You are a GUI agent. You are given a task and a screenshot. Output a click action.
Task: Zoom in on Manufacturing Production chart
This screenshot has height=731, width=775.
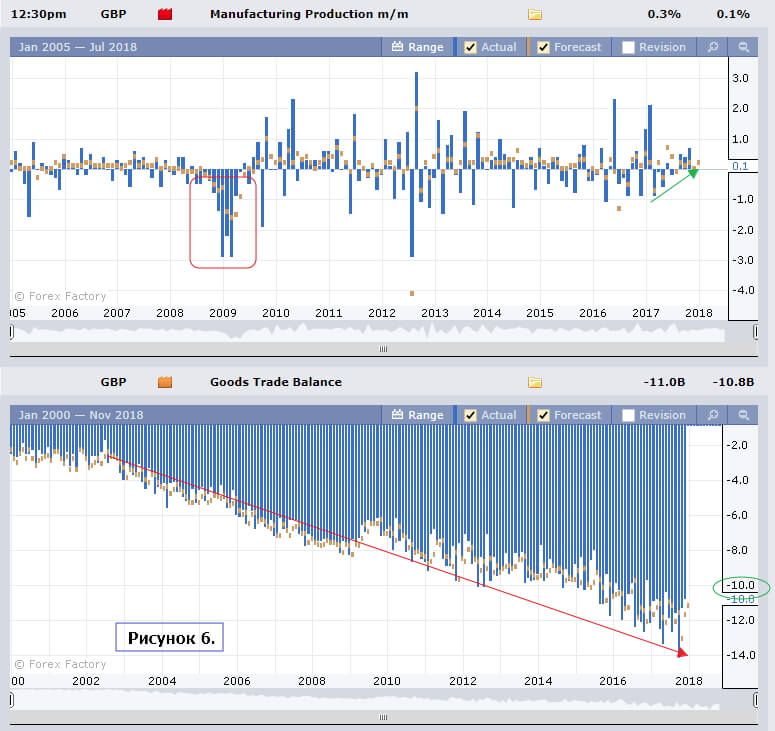click(713, 47)
